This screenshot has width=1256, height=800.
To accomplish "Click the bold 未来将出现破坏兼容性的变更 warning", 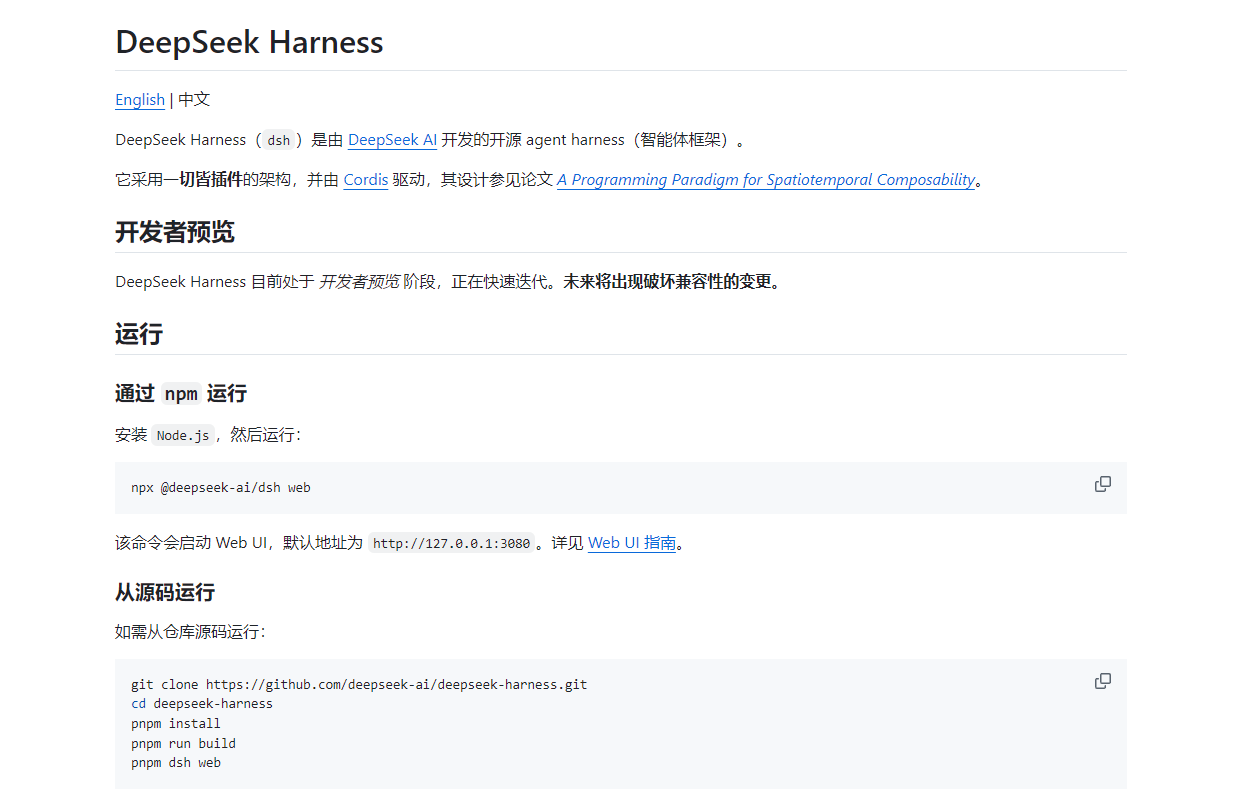I will [x=674, y=282].
